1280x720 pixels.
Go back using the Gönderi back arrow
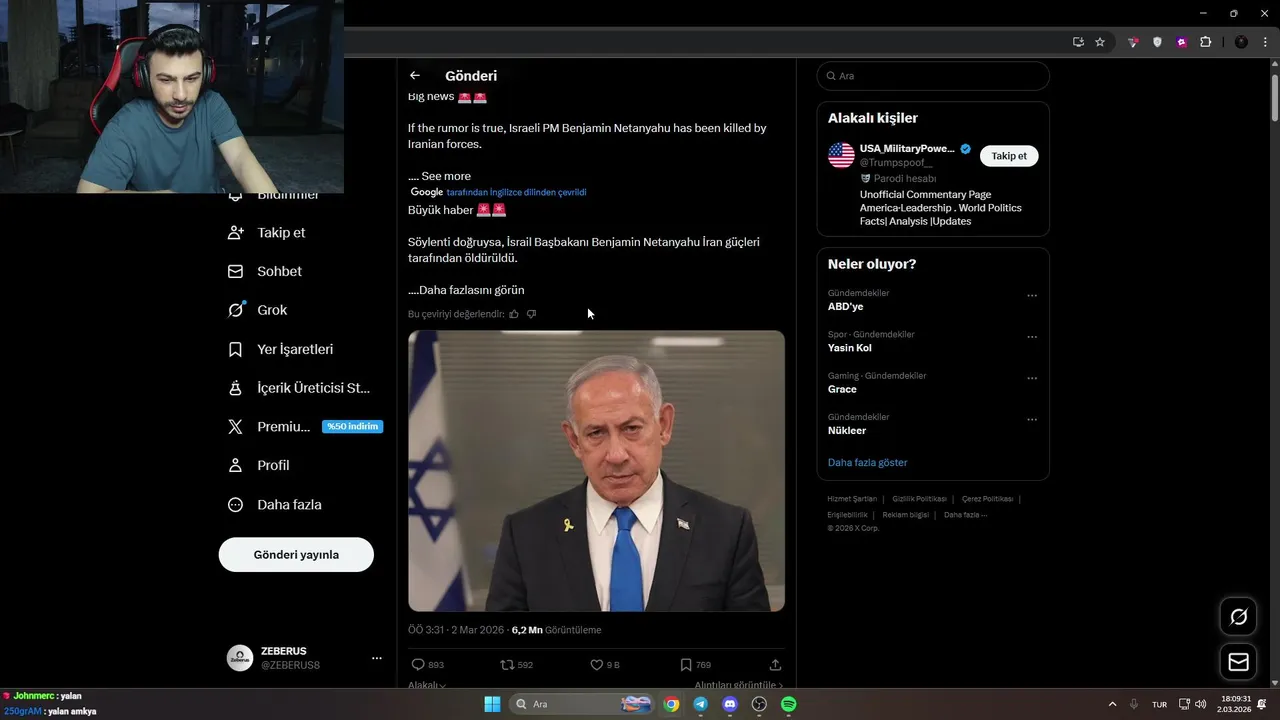click(415, 76)
